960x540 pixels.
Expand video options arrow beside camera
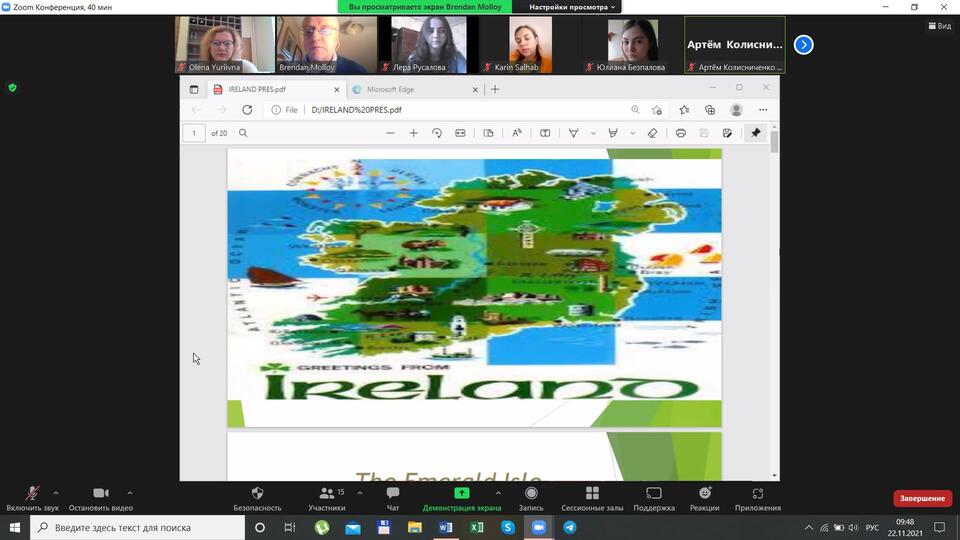(x=130, y=493)
